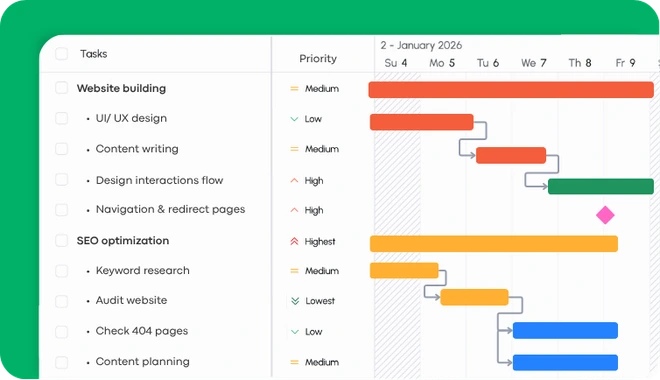Click the Medium priority icon for Website building
The image size is (660, 380).
[294, 88]
